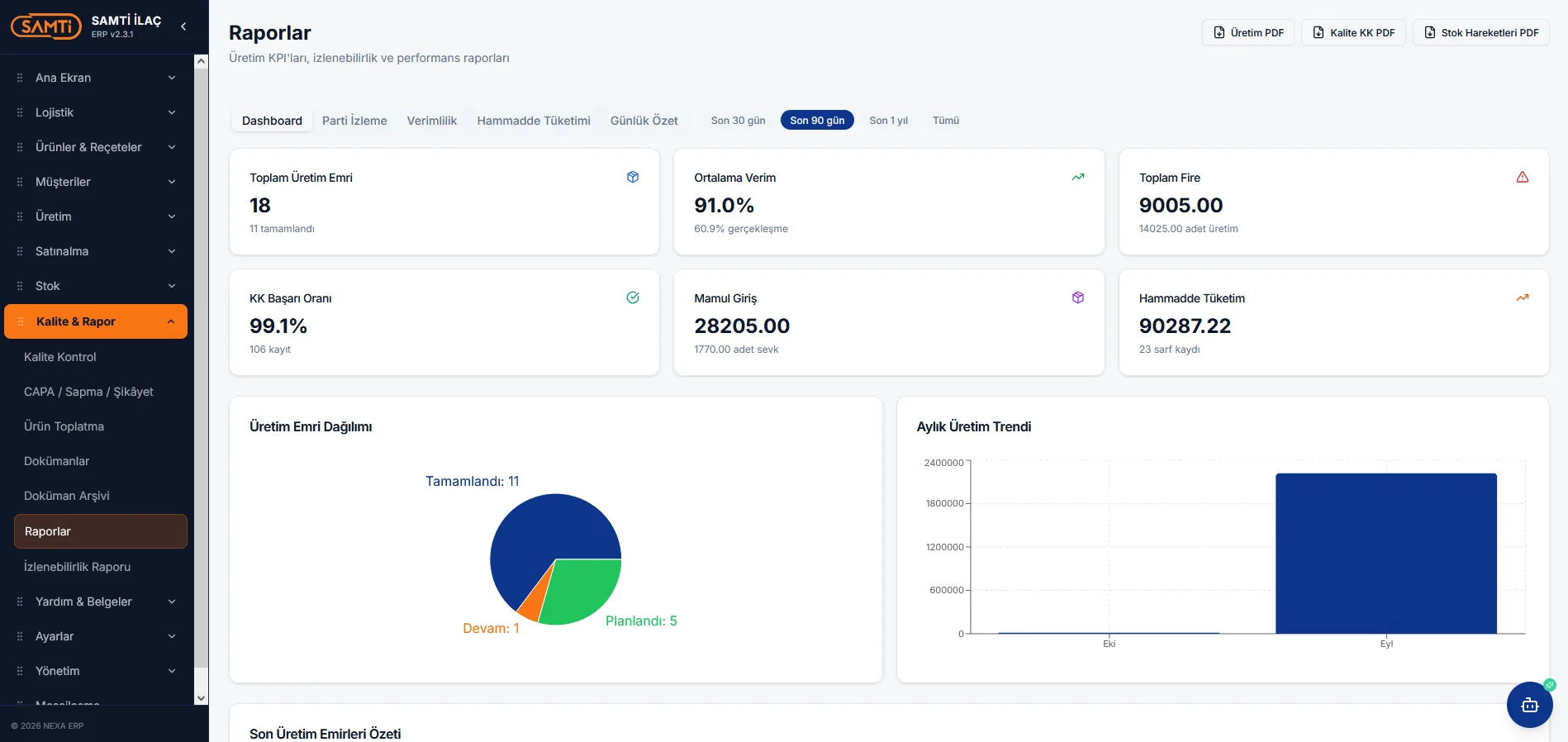The width and height of the screenshot is (1568, 742).
Task: Click the drag handle icon beside Kalite & Rapor
Action: pyautogui.click(x=21, y=321)
